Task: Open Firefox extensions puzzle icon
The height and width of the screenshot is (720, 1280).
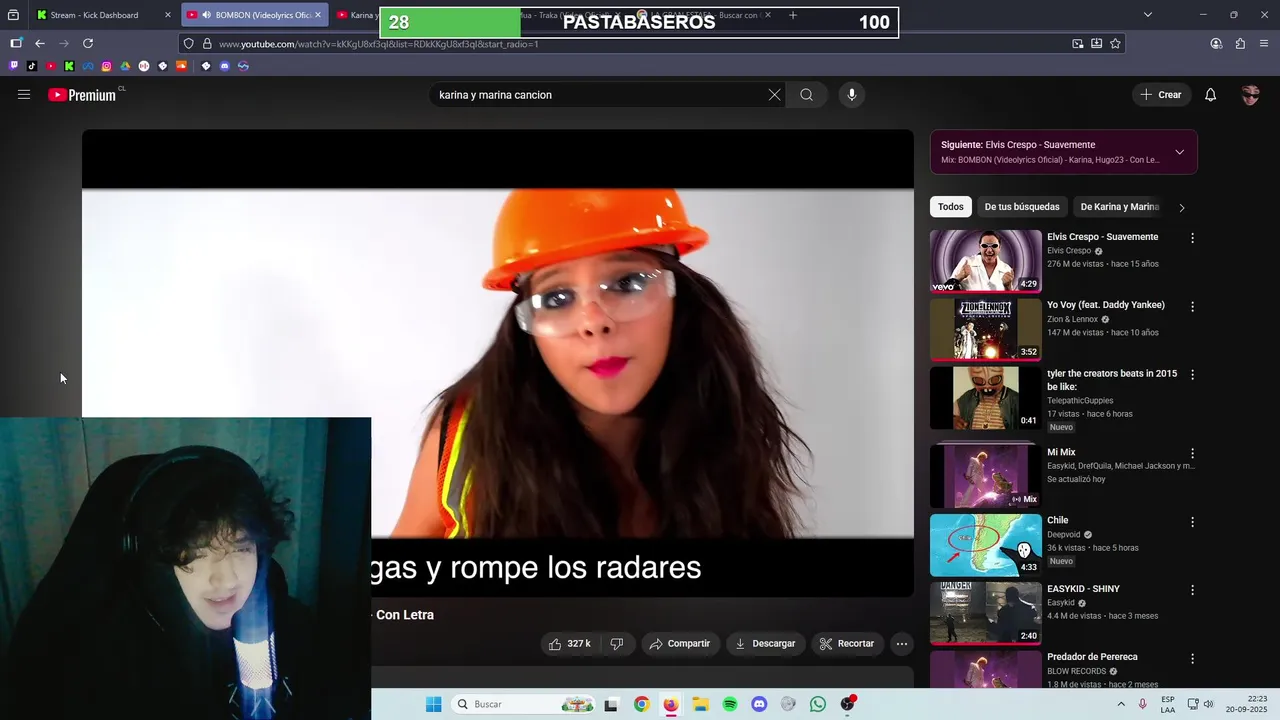Action: pos(1240,43)
